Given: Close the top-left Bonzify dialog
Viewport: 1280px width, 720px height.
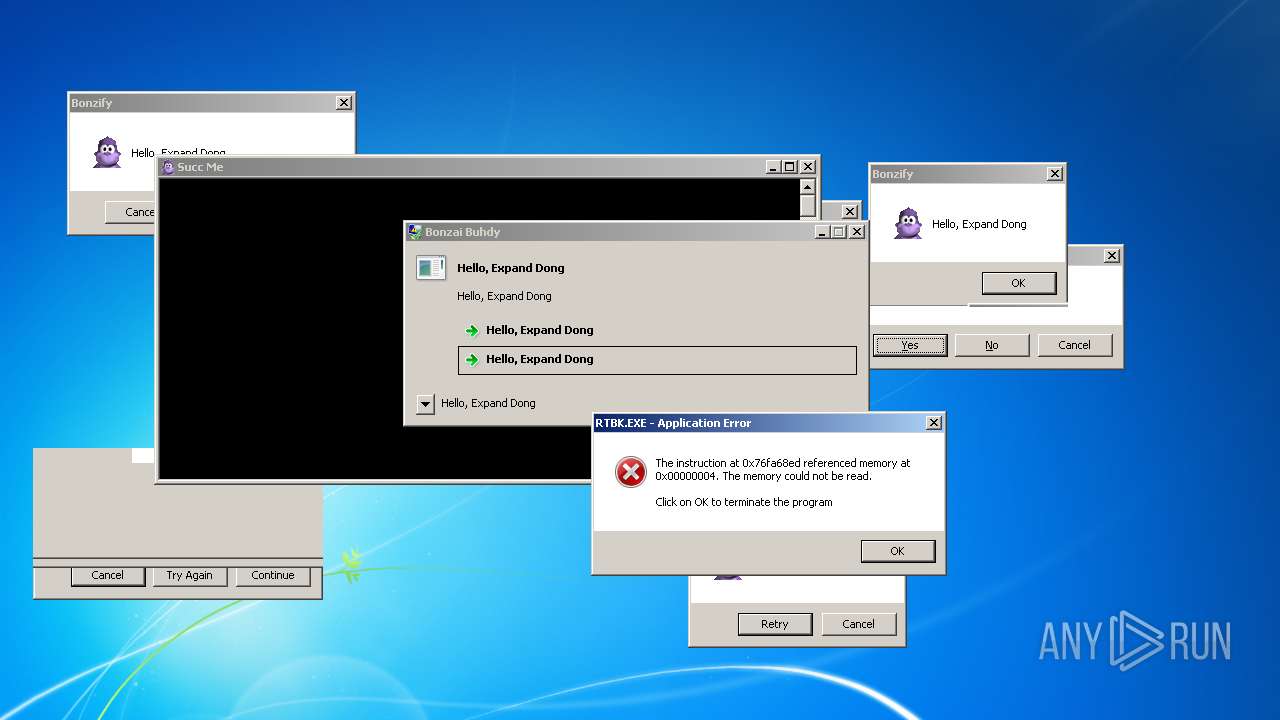Looking at the screenshot, I should pyautogui.click(x=343, y=103).
